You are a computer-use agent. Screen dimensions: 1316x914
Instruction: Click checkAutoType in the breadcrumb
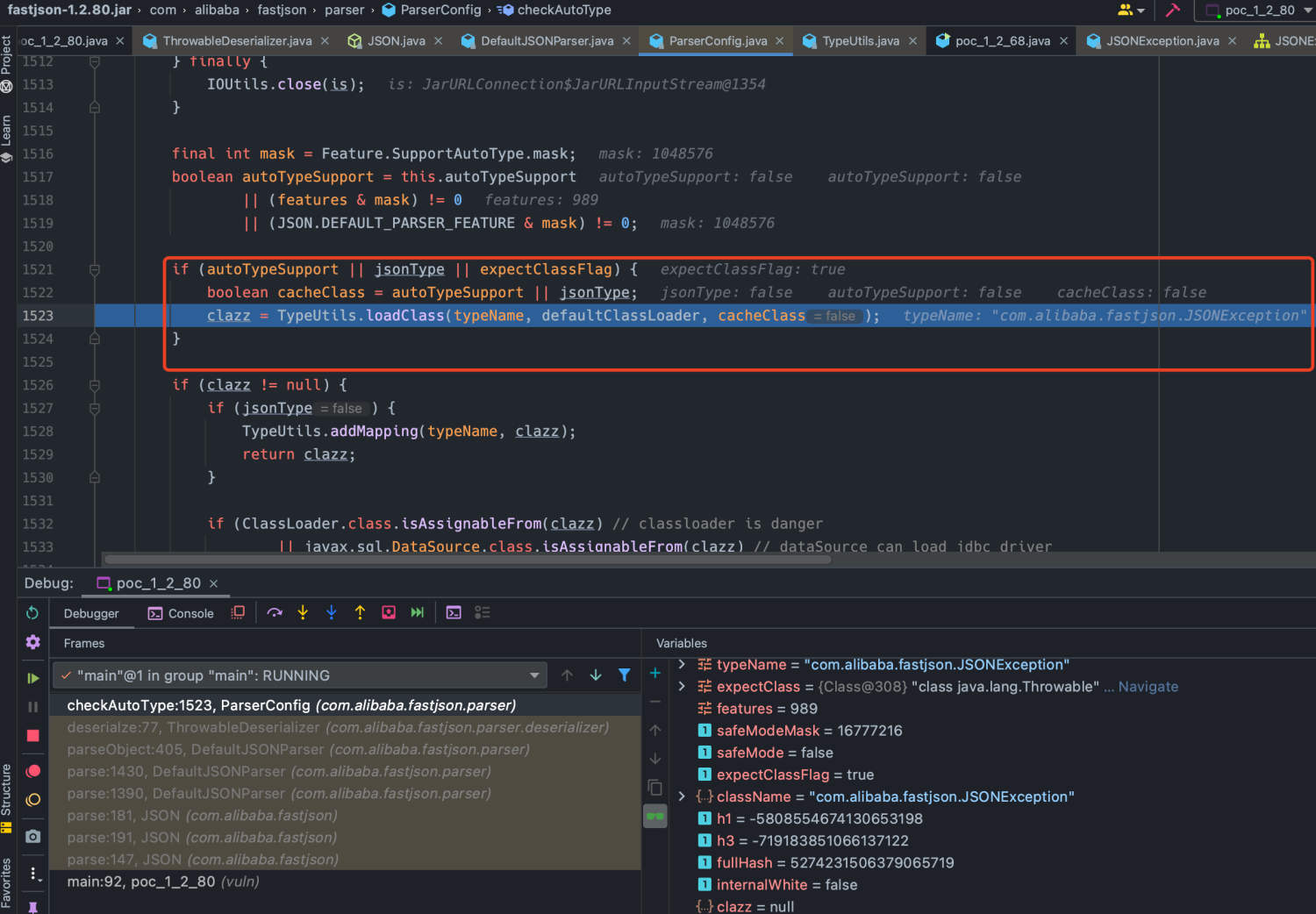[x=564, y=11]
